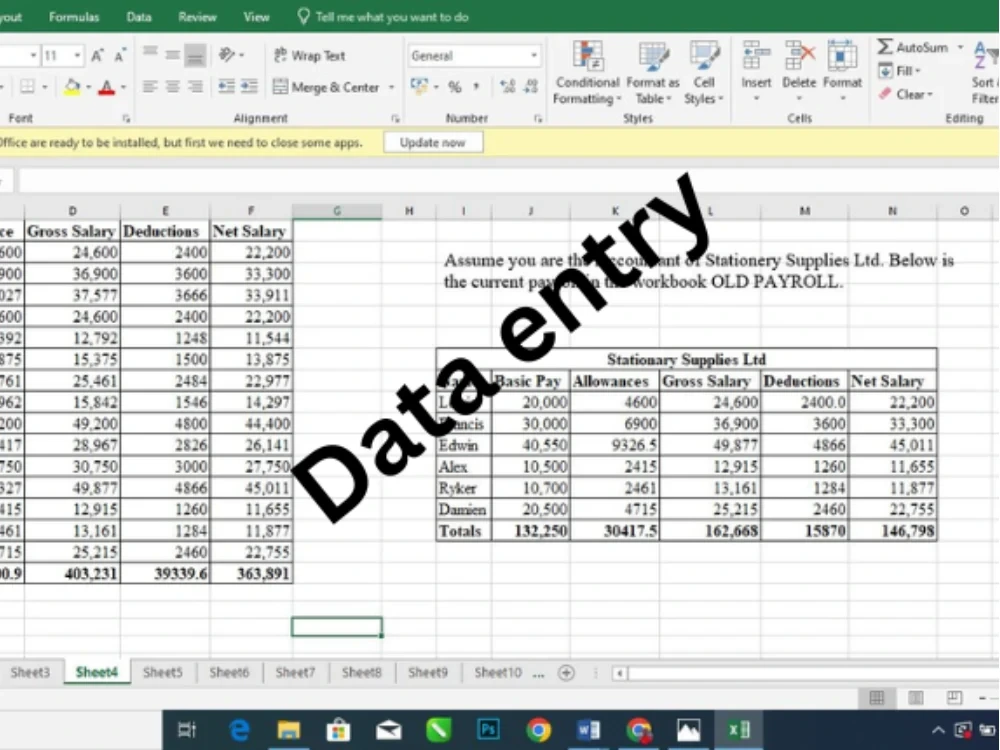Center text horizontally
The width and height of the screenshot is (1000, 750).
(x=172, y=86)
